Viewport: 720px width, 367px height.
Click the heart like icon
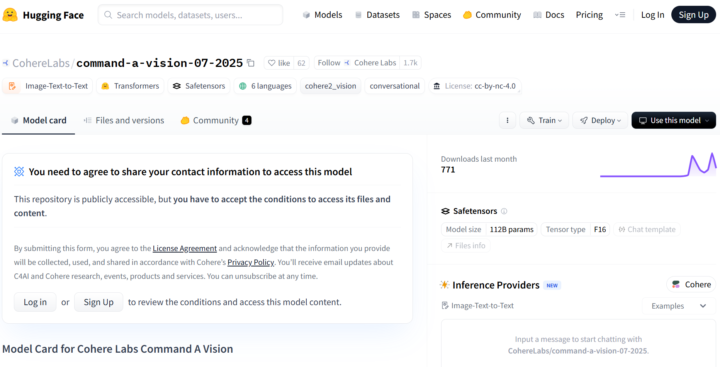click(271, 63)
